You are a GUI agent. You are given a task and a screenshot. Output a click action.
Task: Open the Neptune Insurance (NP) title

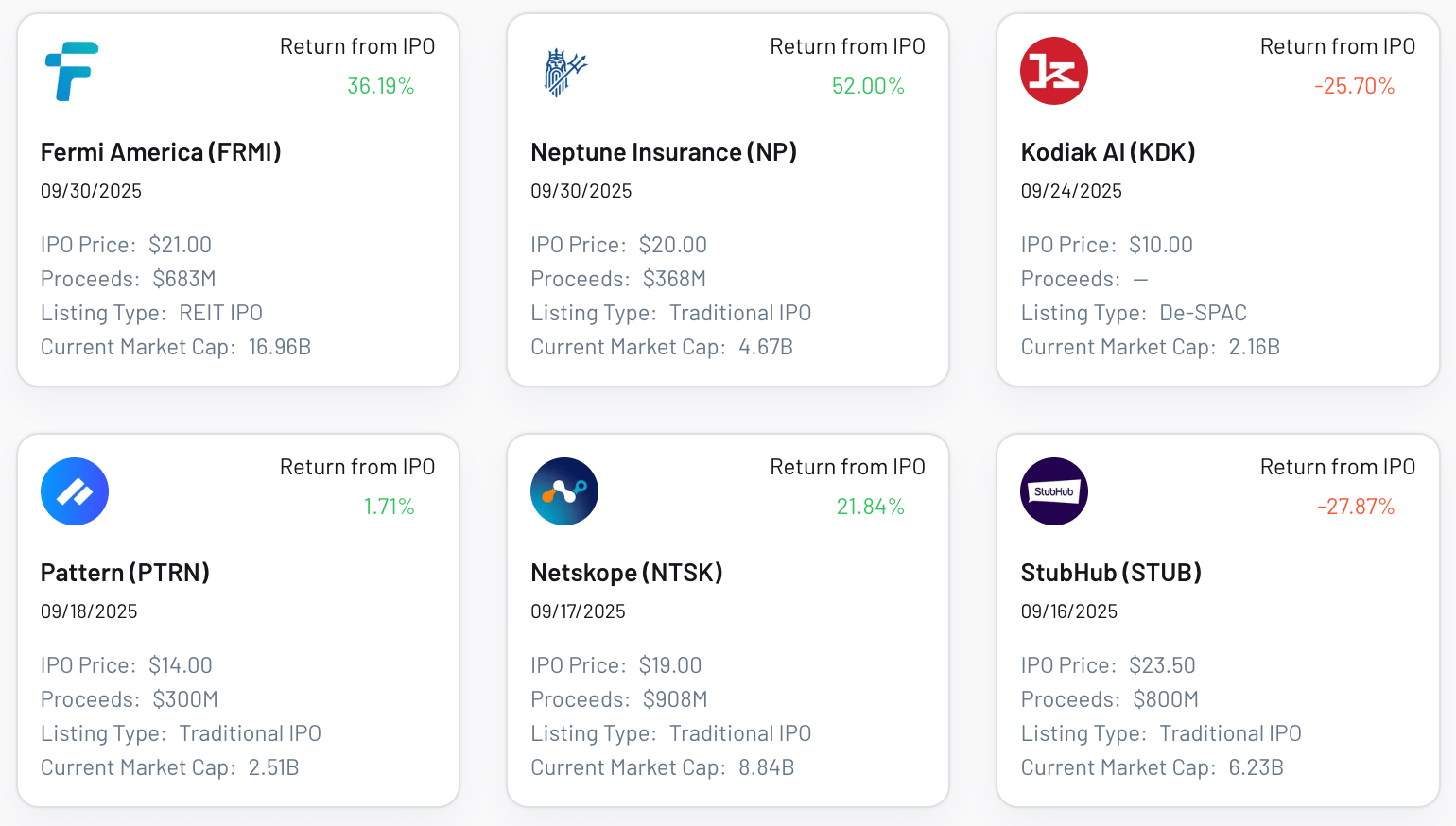coord(663,152)
